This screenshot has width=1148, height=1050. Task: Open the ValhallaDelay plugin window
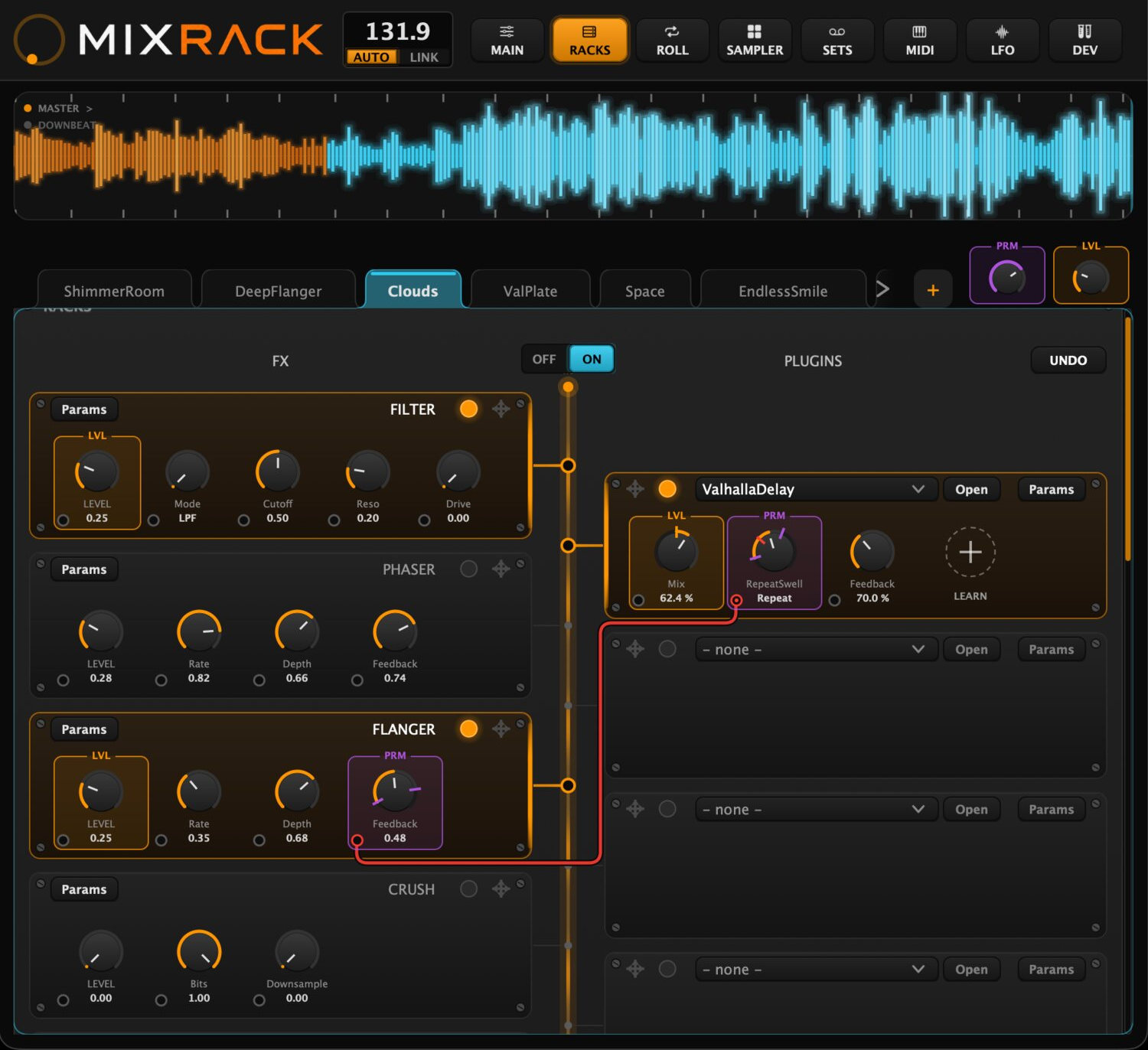click(x=971, y=489)
